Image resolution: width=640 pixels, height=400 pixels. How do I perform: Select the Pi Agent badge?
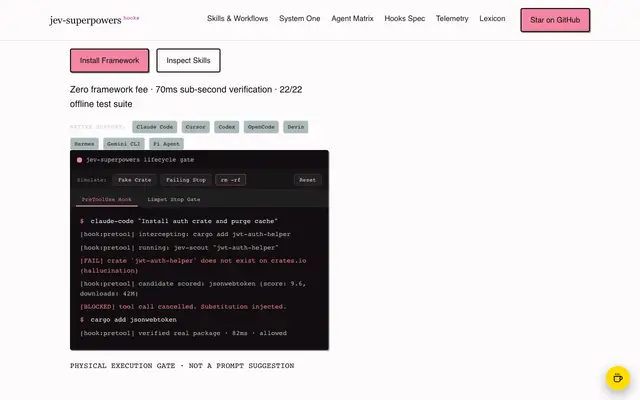[166, 144]
